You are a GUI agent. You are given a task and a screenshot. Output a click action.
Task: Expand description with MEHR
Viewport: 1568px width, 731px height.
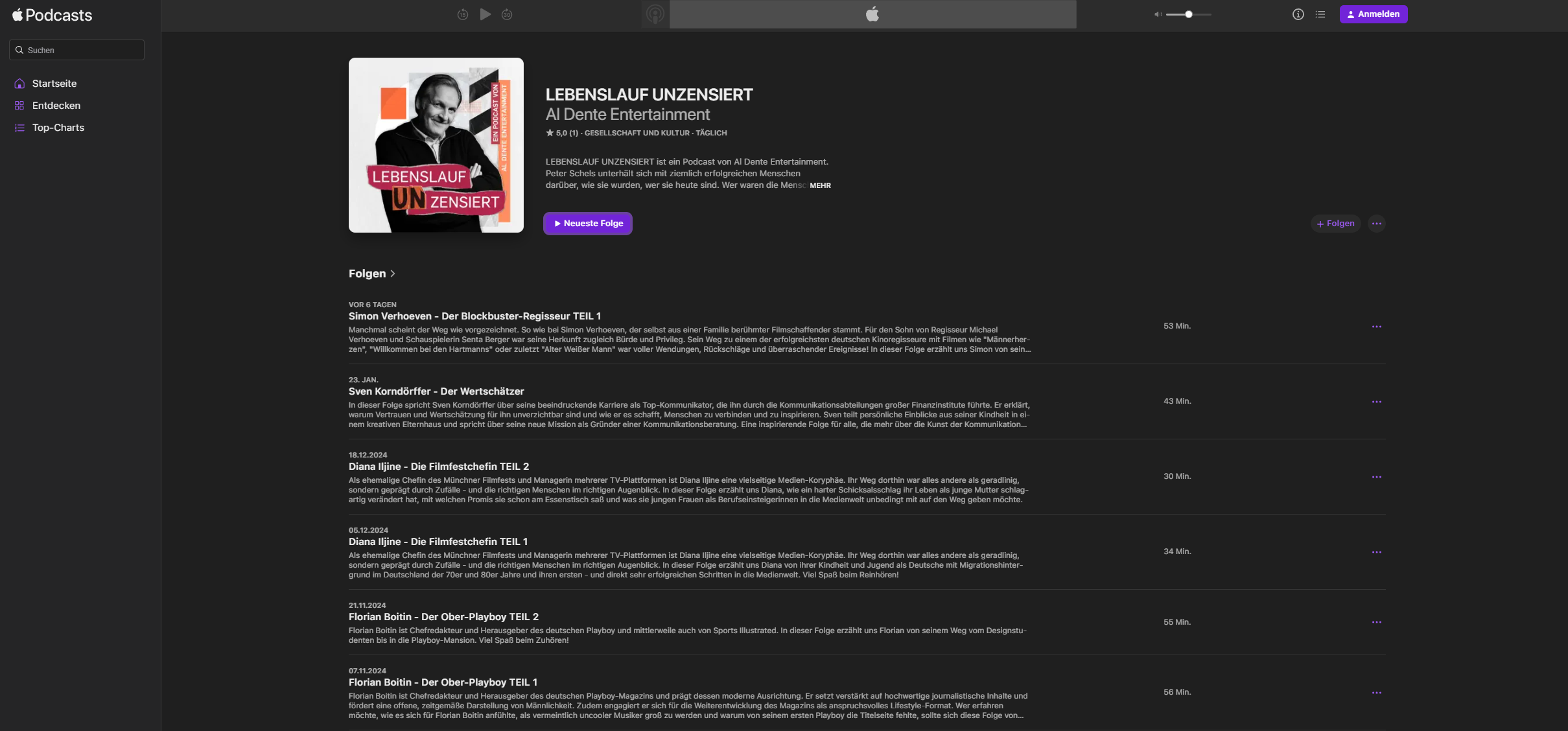click(820, 185)
